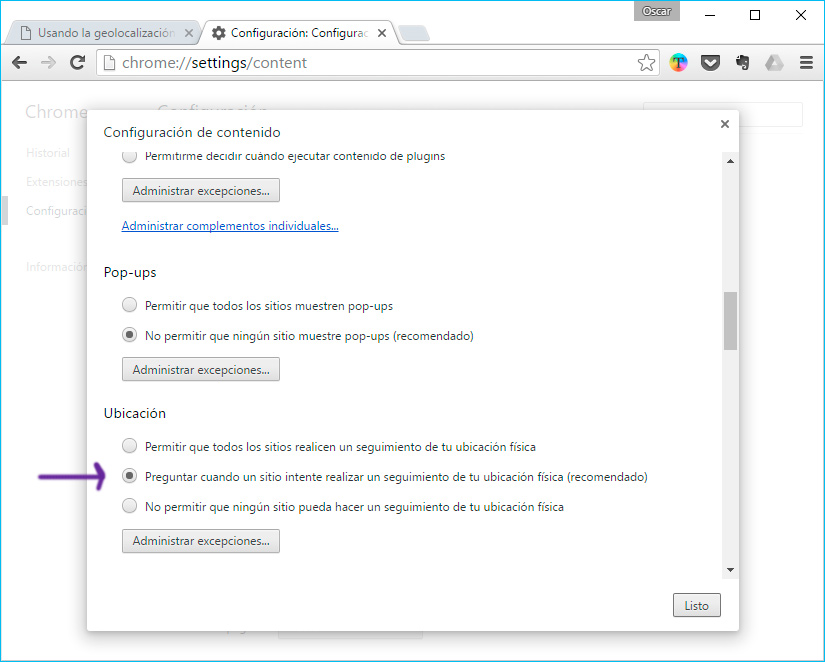Select 'No permitir que ningún sitio' location tracking option
The height and width of the screenshot is (662, 825).
point(129,506)
